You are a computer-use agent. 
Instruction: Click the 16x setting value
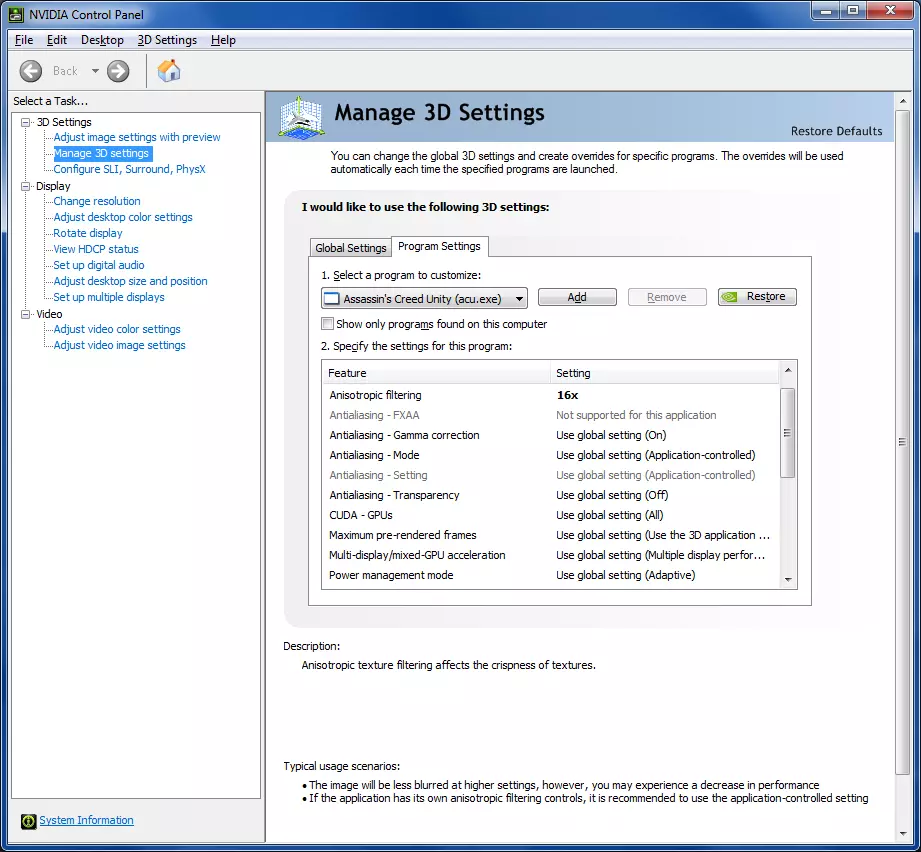coord(567,395)
